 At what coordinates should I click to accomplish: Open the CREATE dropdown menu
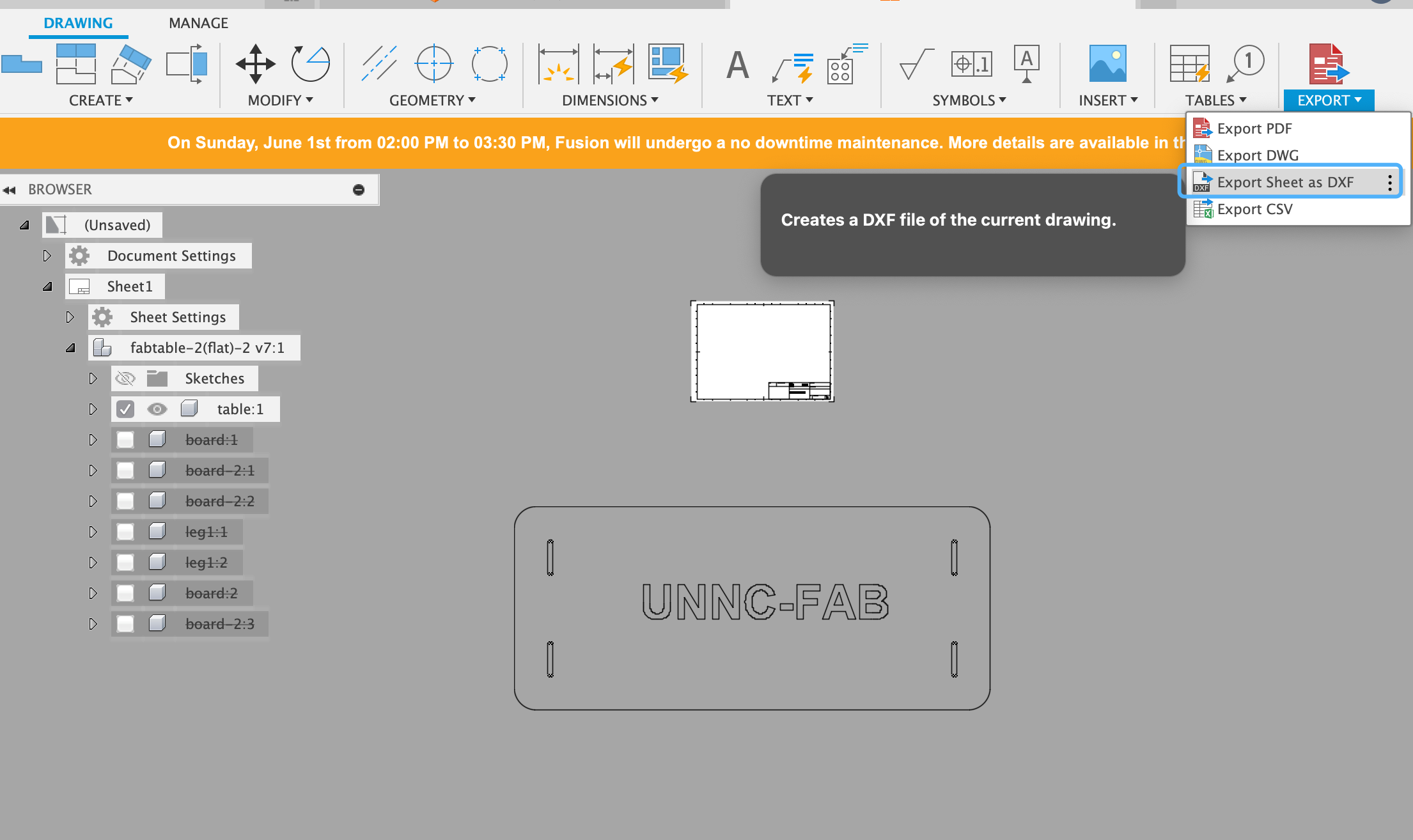tap(101, 100)
